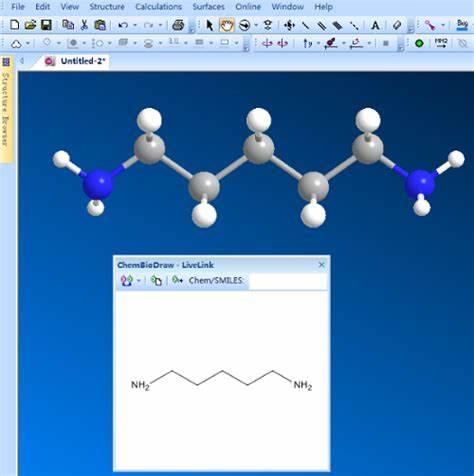Open the Surfaces menu
474x476 pixels.
pos(208,7)
